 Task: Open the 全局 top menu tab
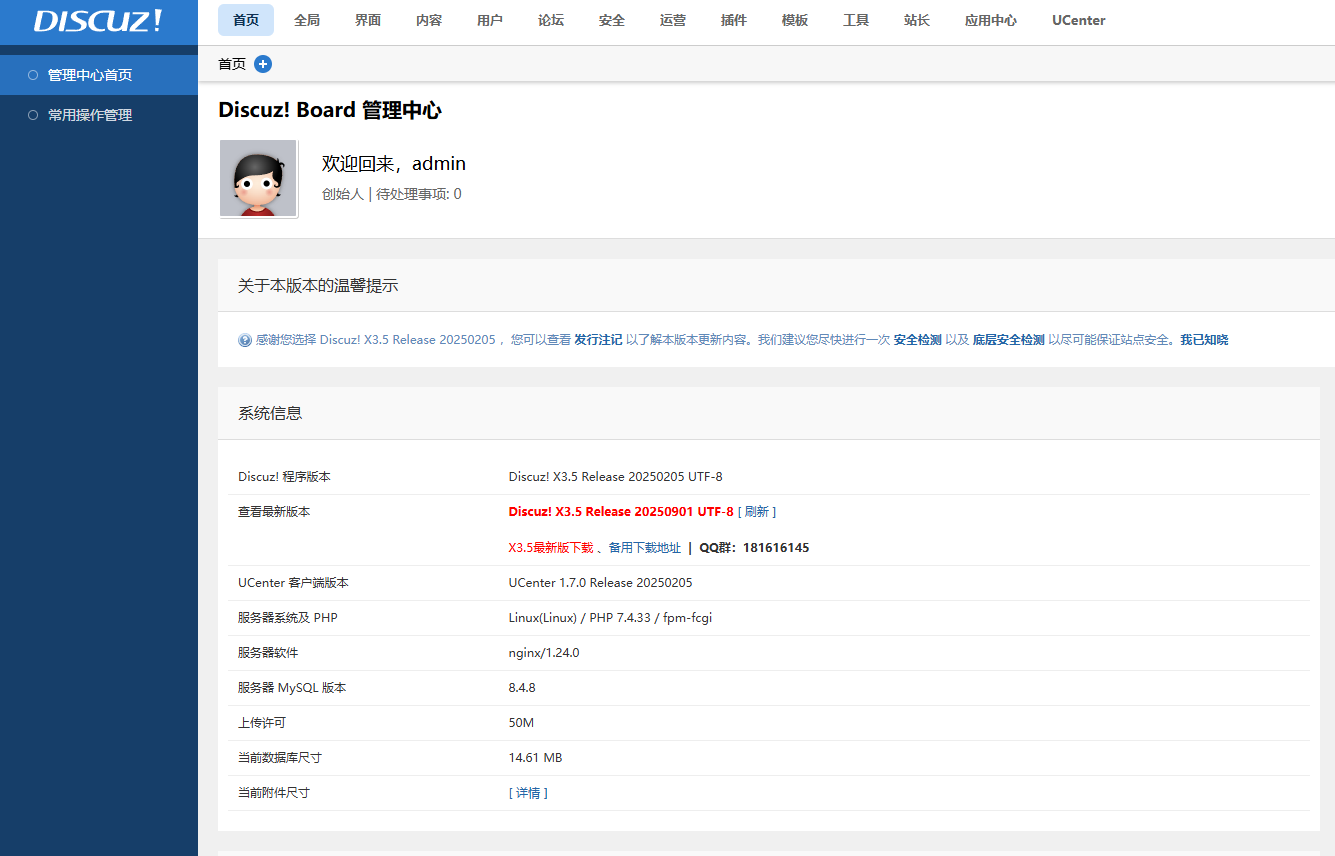[307, 20]
